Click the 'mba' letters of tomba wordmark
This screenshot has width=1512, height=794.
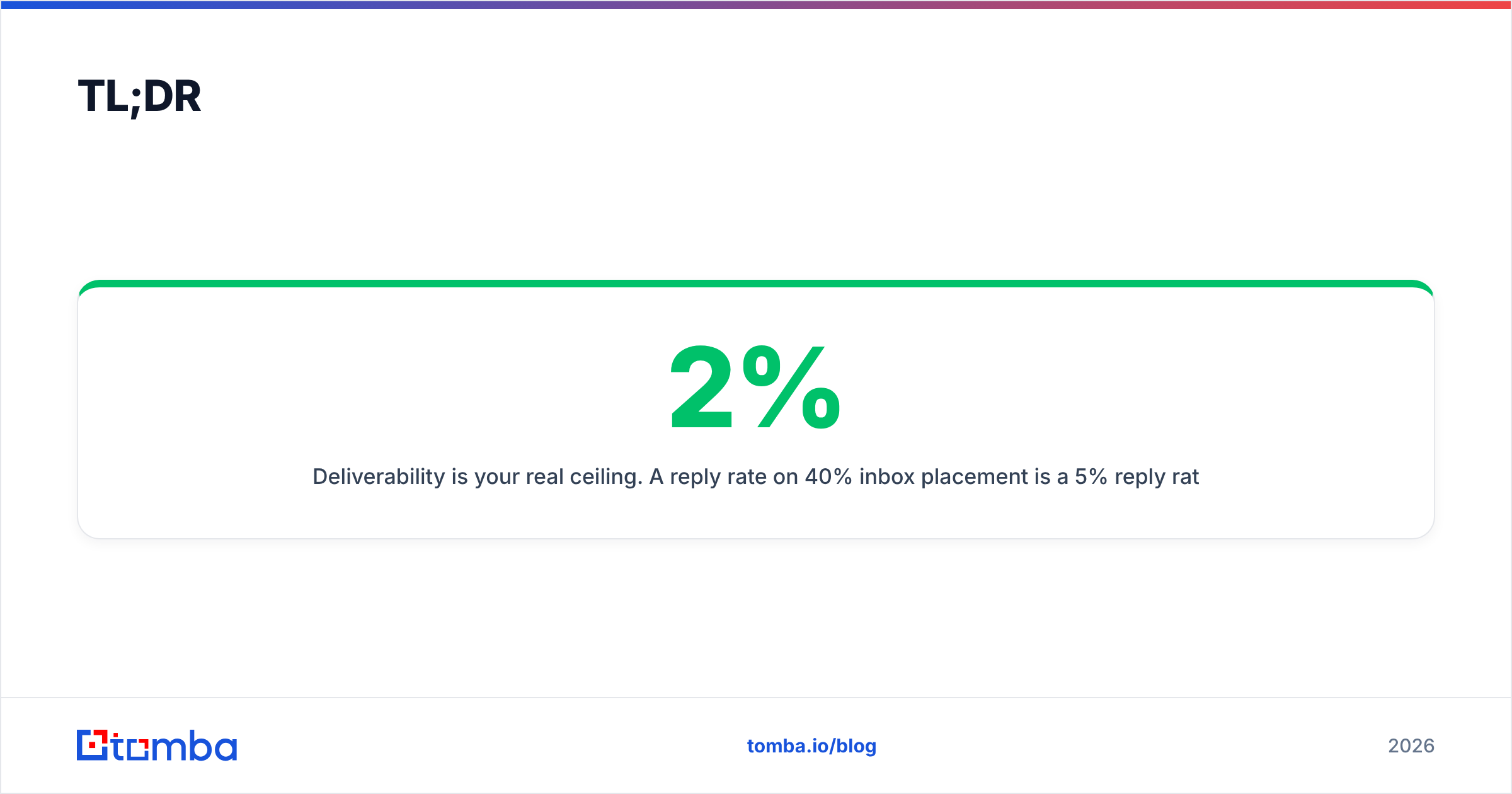[x=194, y=745]
